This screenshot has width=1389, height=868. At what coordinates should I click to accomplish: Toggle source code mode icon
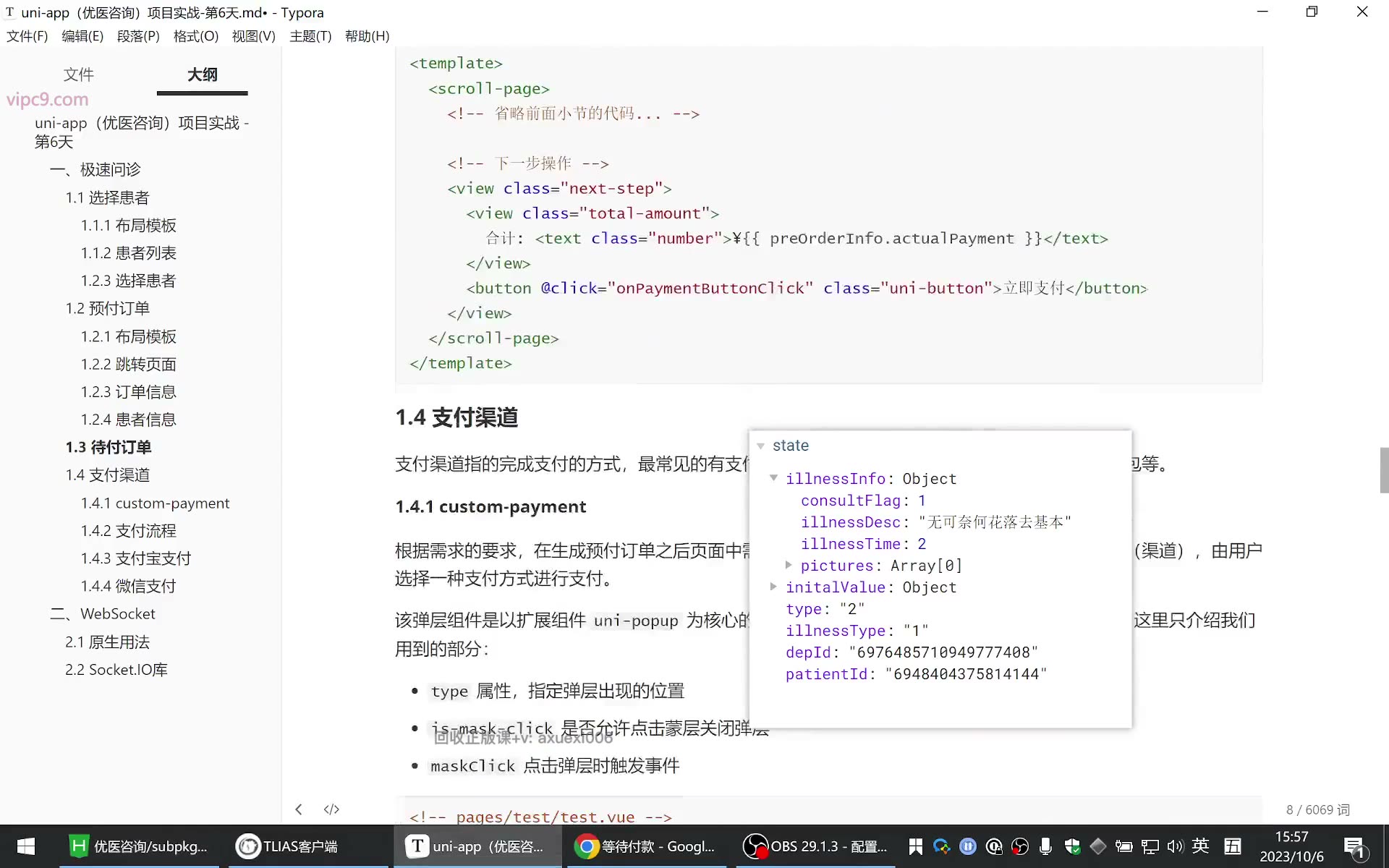[x=331, y=809]
